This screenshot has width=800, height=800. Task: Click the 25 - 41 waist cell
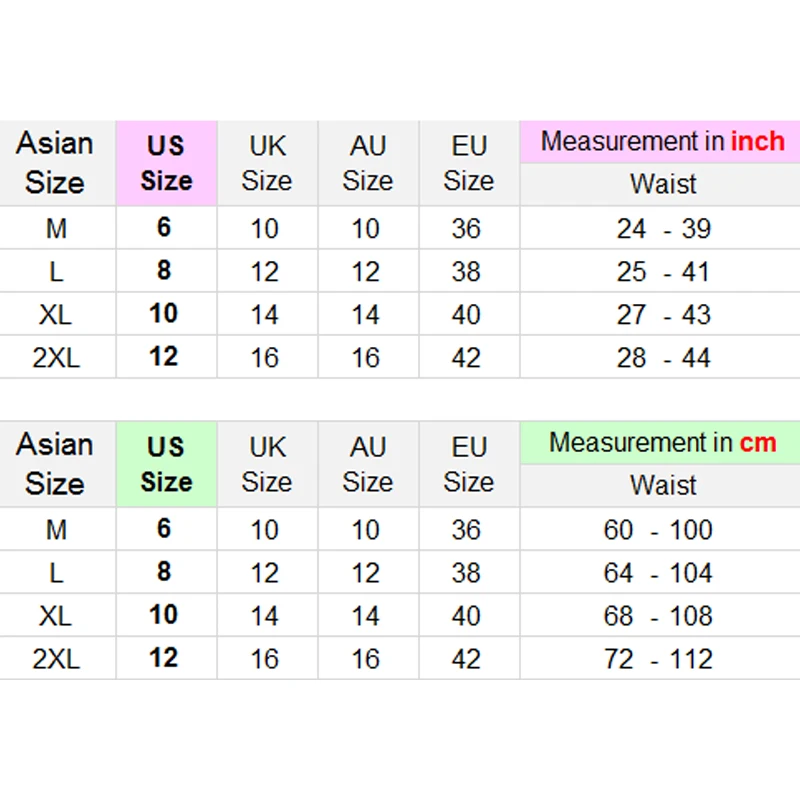(662, 272)
